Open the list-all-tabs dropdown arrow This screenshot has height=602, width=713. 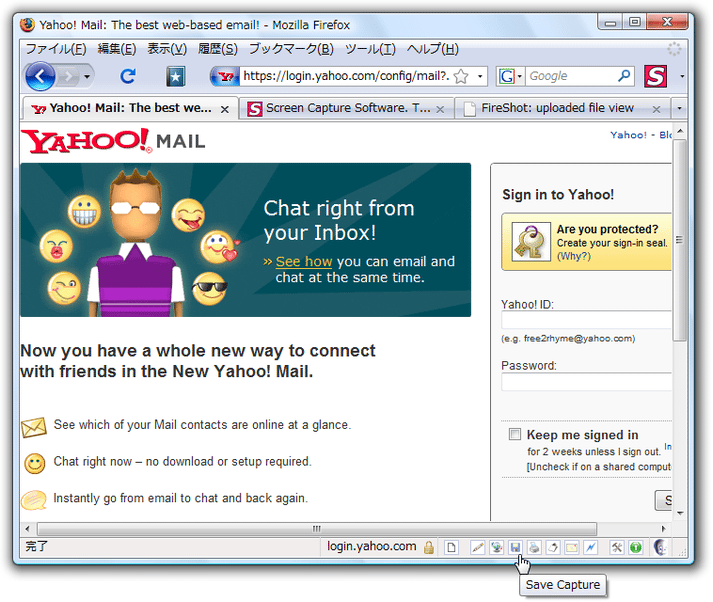679,108
